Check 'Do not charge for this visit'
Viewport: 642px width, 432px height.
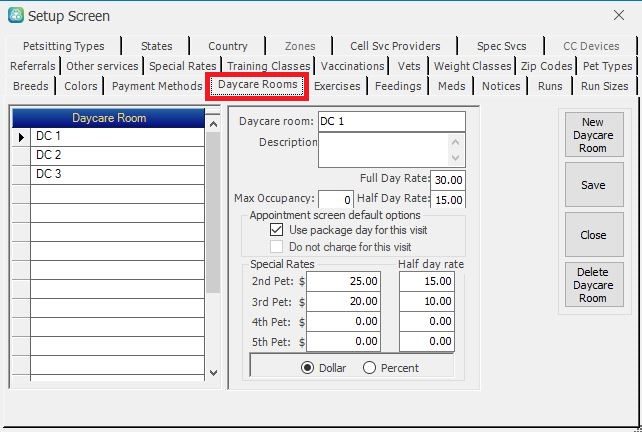(x=277, y=246)
